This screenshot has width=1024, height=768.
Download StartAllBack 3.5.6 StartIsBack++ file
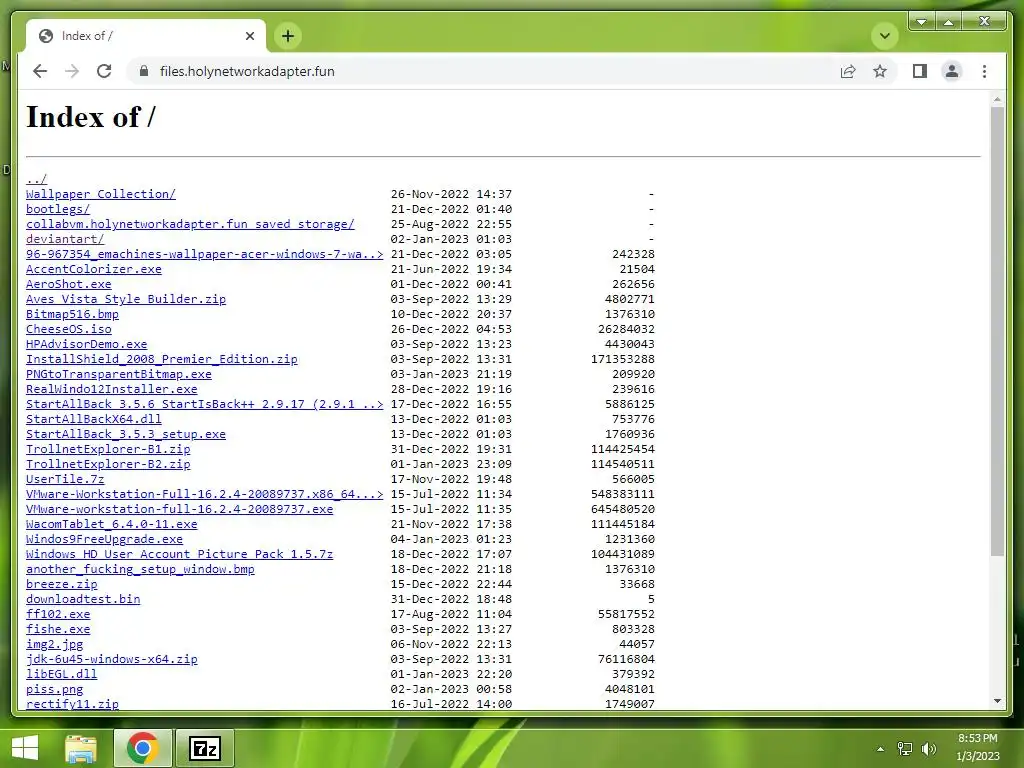pyautogui.click(x=204, y=404)
